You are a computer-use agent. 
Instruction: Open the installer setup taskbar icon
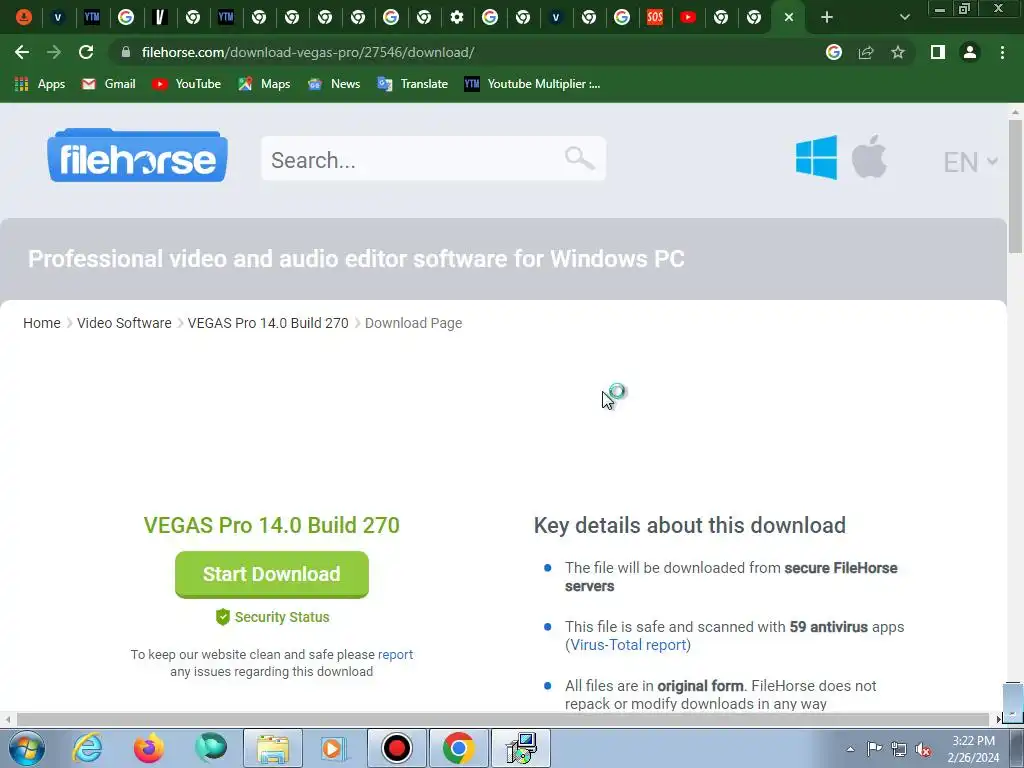(520, 748)
